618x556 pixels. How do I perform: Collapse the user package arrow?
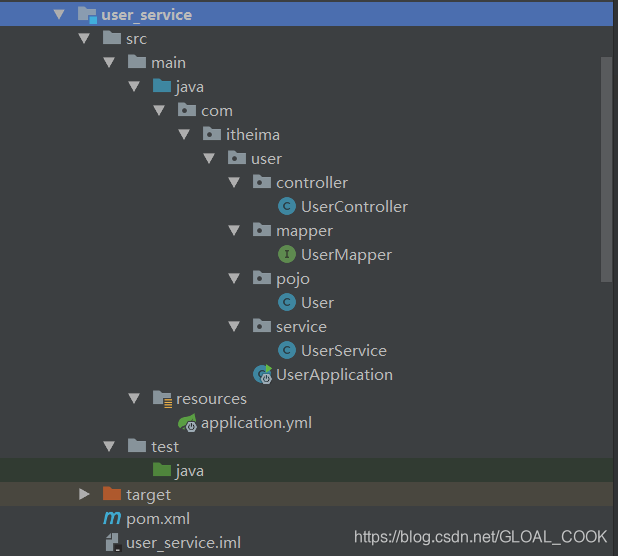point(209,158)
